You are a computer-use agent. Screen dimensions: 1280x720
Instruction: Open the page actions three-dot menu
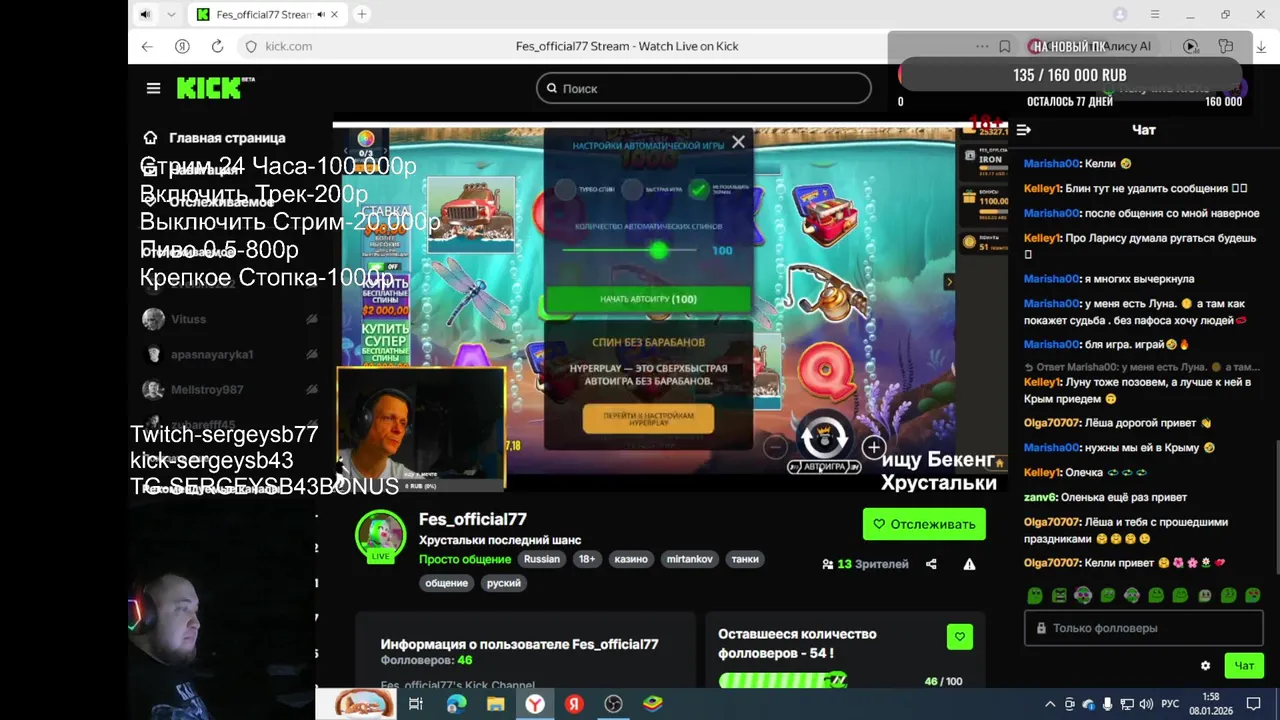(x=982, y=46)
